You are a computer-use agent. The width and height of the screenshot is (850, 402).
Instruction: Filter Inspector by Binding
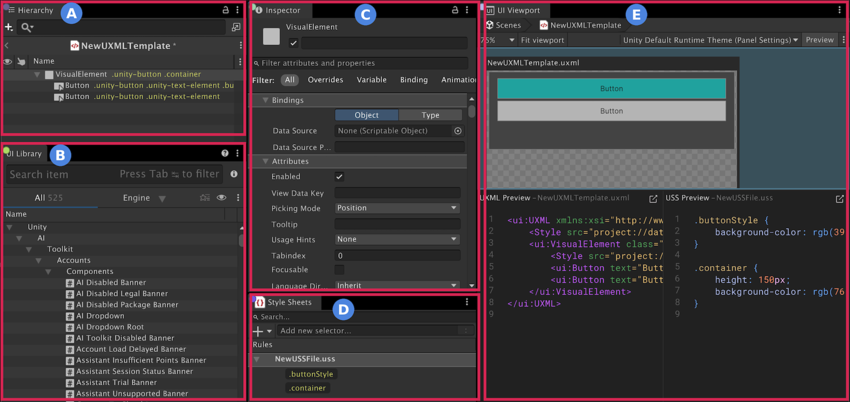coord(414,80)
